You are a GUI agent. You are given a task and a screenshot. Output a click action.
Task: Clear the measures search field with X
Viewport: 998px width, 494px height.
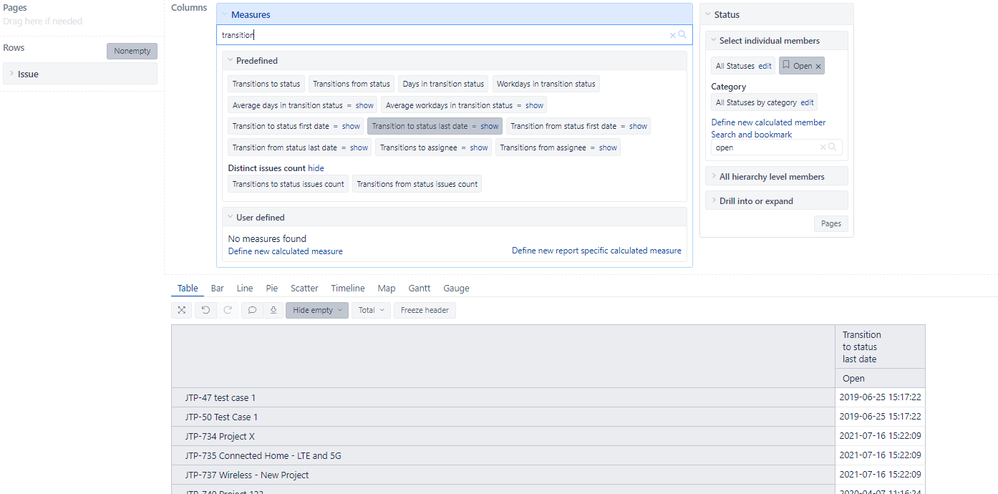(x=672, y=35)
